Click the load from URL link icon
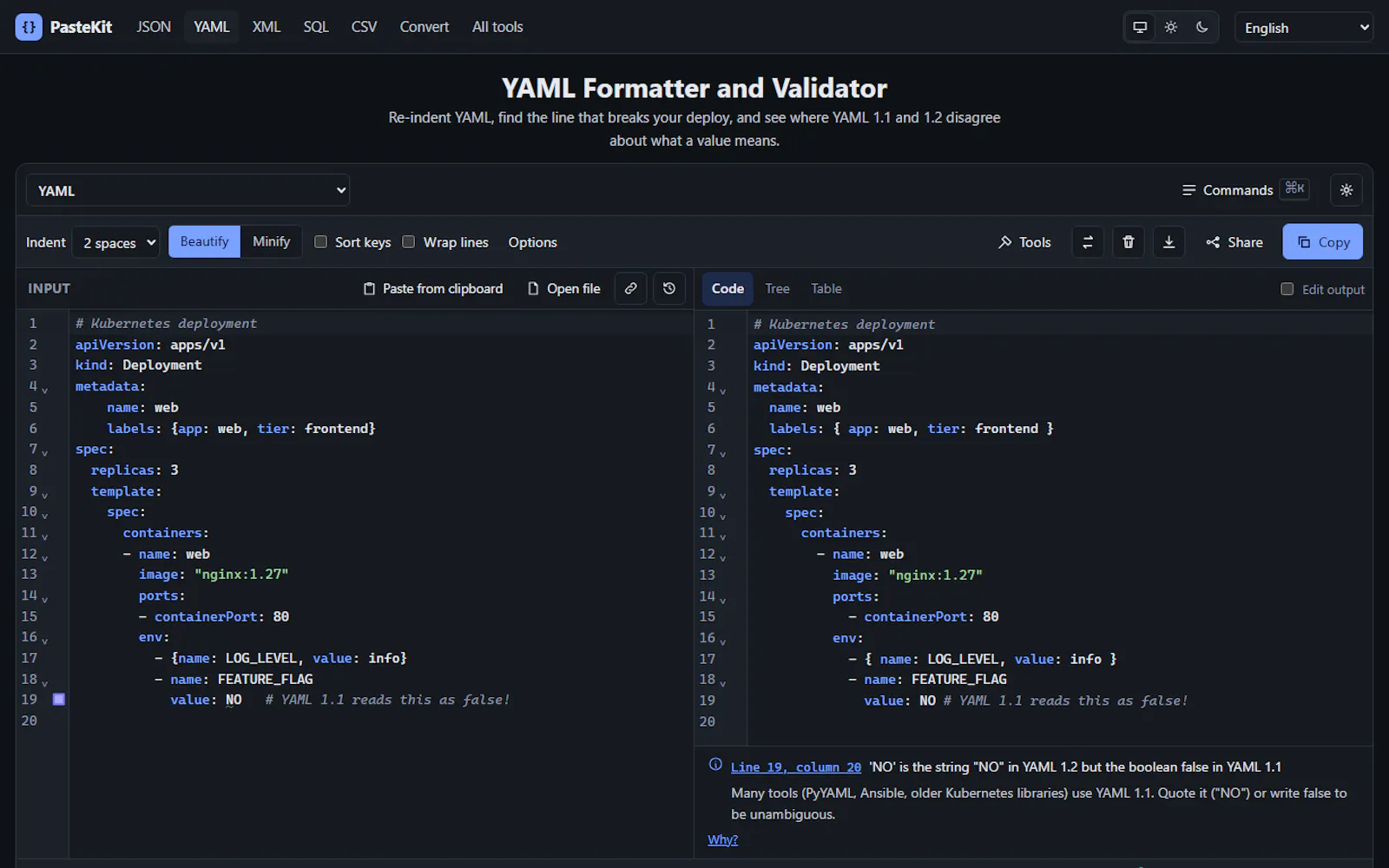Image resolution: width=1389 pixels, height=868 pixels. pos(631,288)
